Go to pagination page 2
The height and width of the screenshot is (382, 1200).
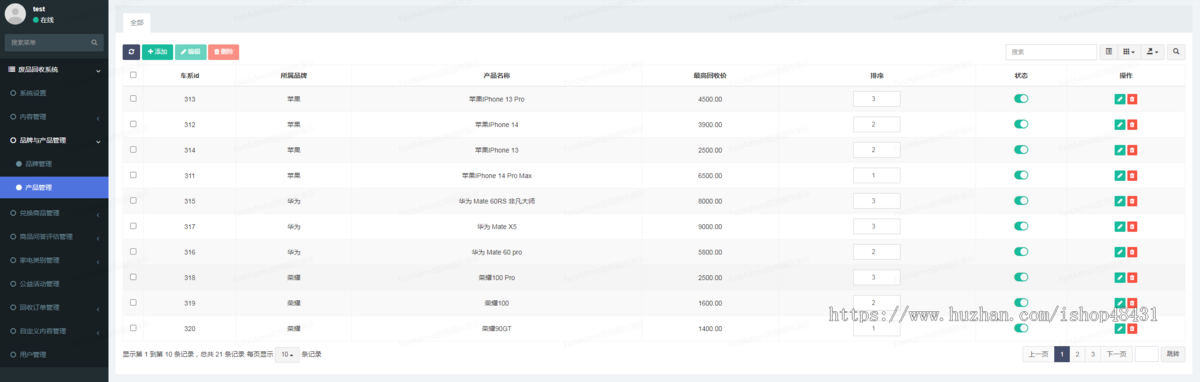click(x=1077, y=354)
